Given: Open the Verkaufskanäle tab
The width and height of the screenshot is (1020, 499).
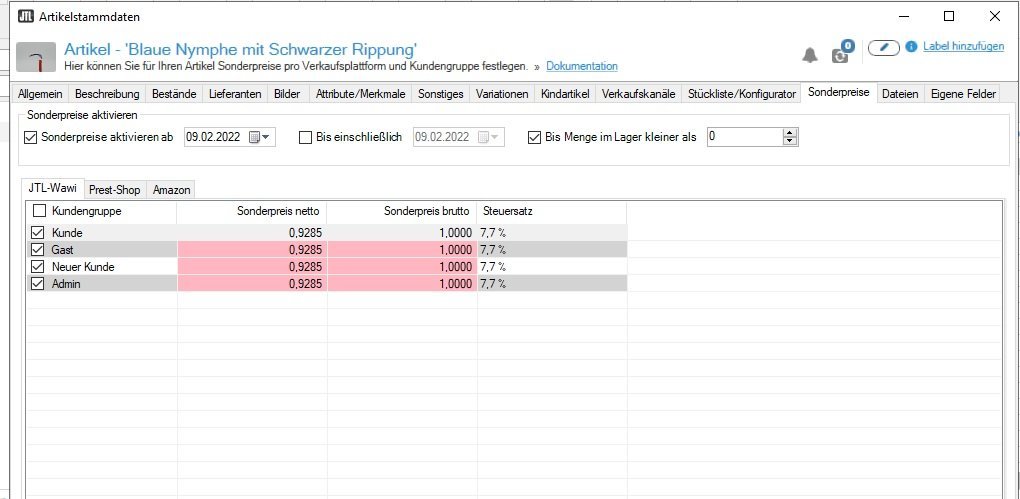Looking at the screenshot, I should click(x=639, y=94).
